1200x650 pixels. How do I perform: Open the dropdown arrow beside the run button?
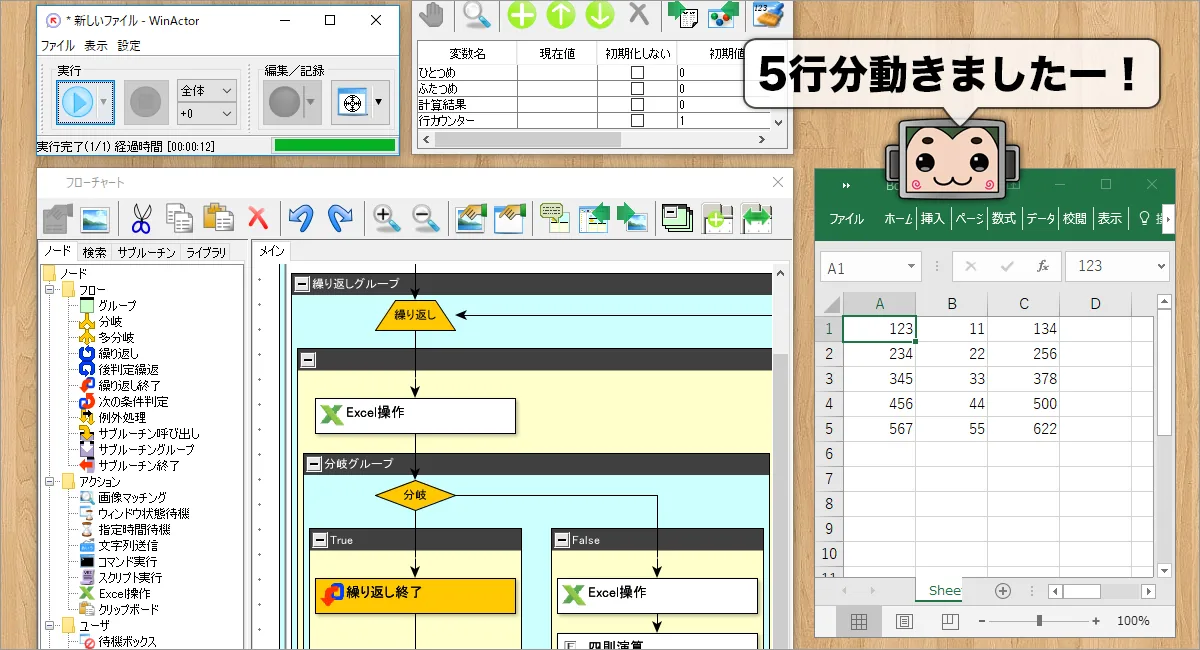point(104,102)
